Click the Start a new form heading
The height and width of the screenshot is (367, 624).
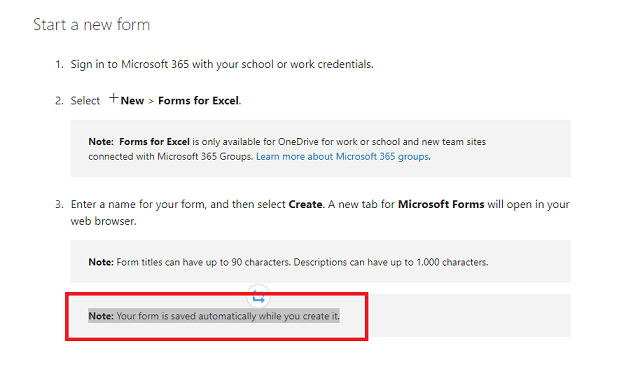click(x=92, y=25)
